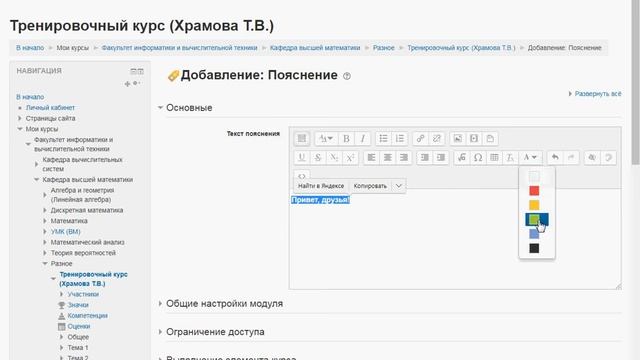Decrease the text indent
Viewport: 640px width, 360px height.
tap(425, 158)
